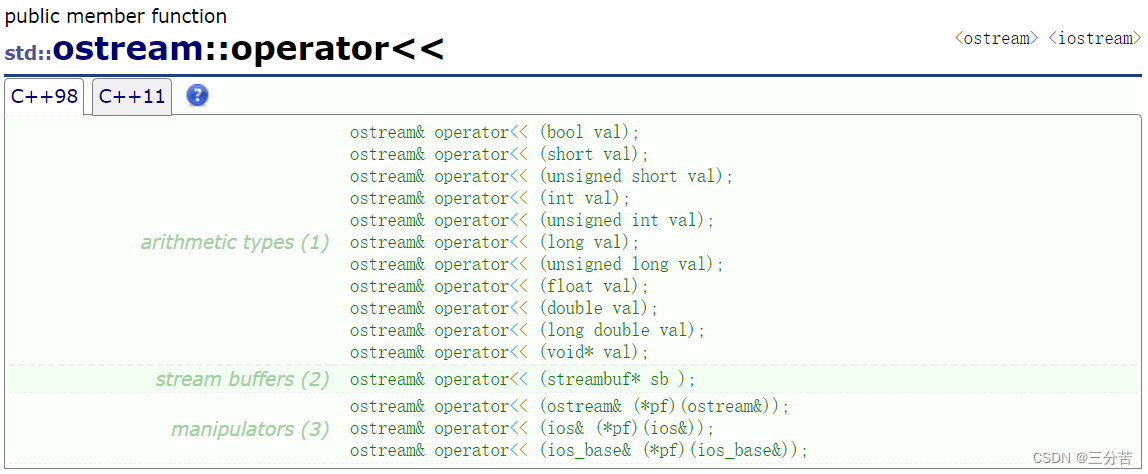Select the 'manipulators (3)' label
1148x474 pixels.
250,428
